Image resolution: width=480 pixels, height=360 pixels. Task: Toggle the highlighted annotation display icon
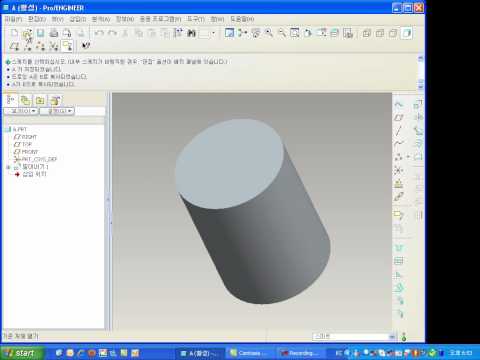[67, 46]
